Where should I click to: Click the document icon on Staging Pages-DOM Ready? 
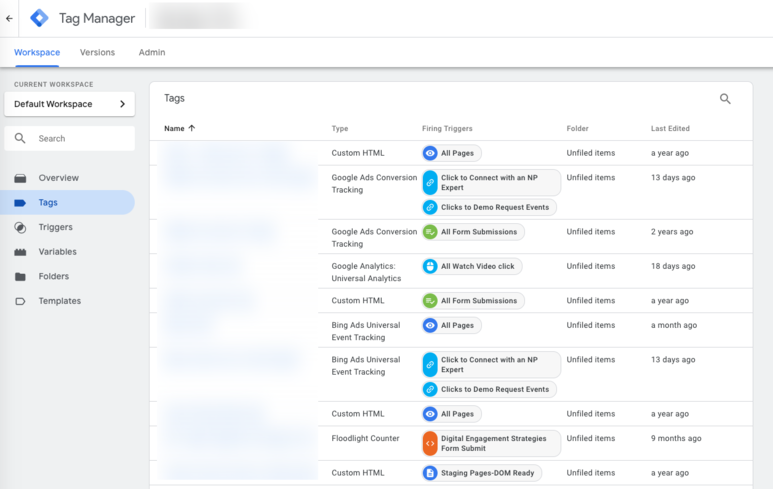point(430,473)
